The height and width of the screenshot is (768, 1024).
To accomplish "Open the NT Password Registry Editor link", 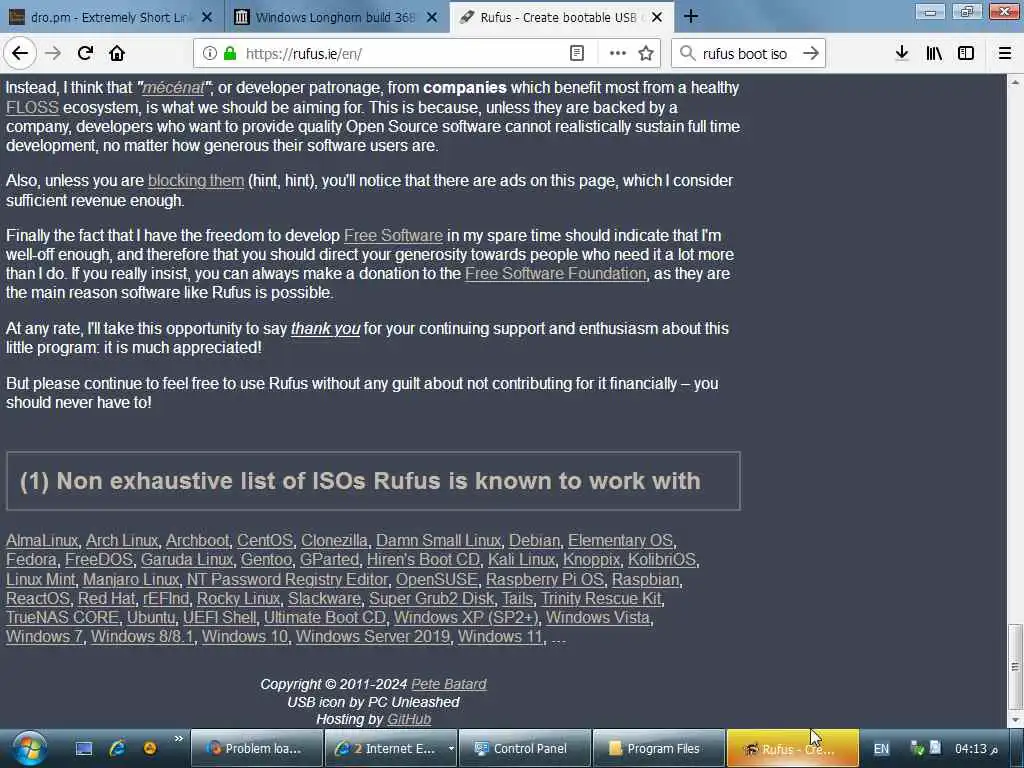I will (287, 579).
